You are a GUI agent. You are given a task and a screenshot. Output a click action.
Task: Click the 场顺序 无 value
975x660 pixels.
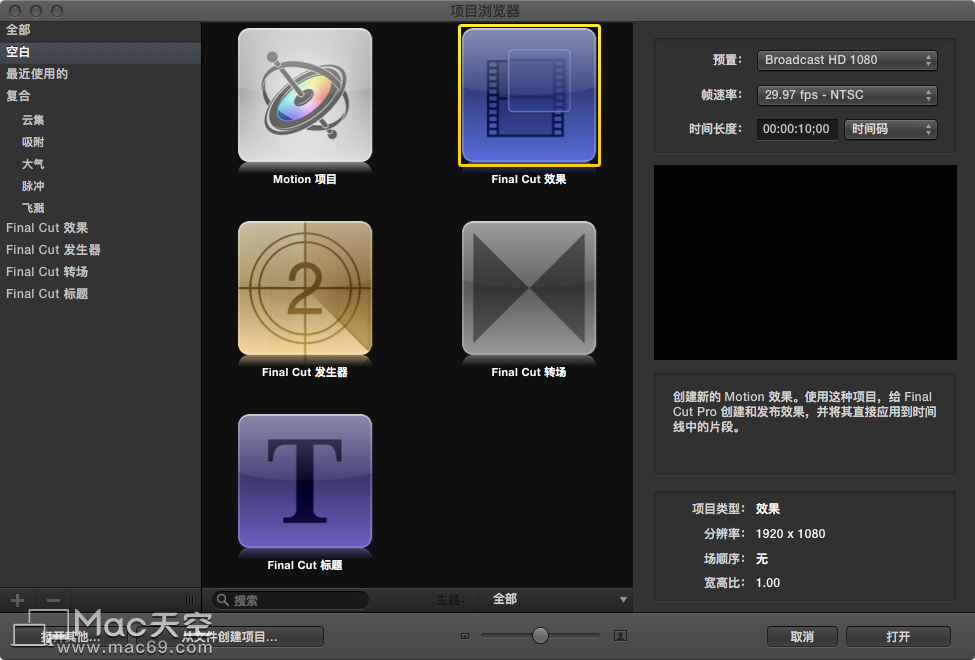click(762, 559)
